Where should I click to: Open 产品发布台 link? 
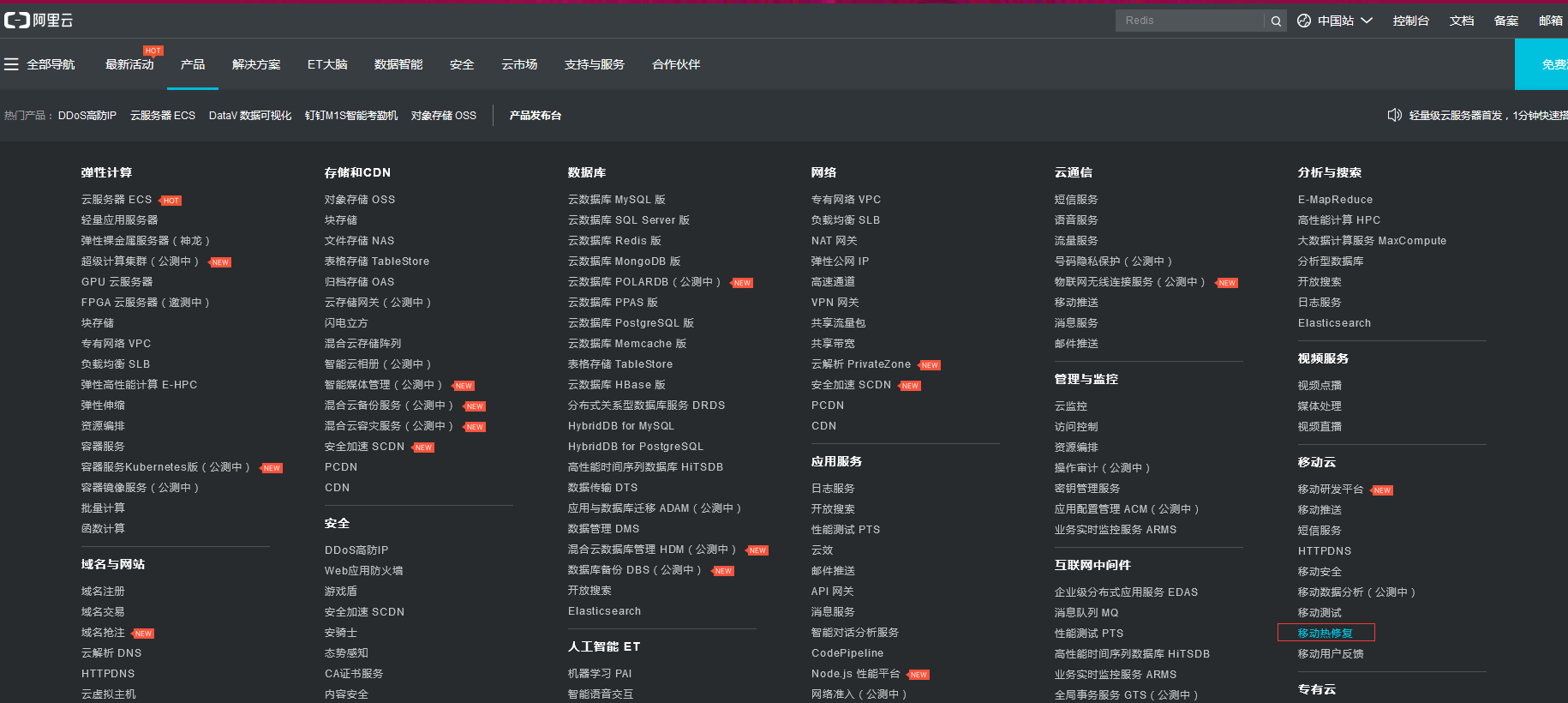(536, 116)
